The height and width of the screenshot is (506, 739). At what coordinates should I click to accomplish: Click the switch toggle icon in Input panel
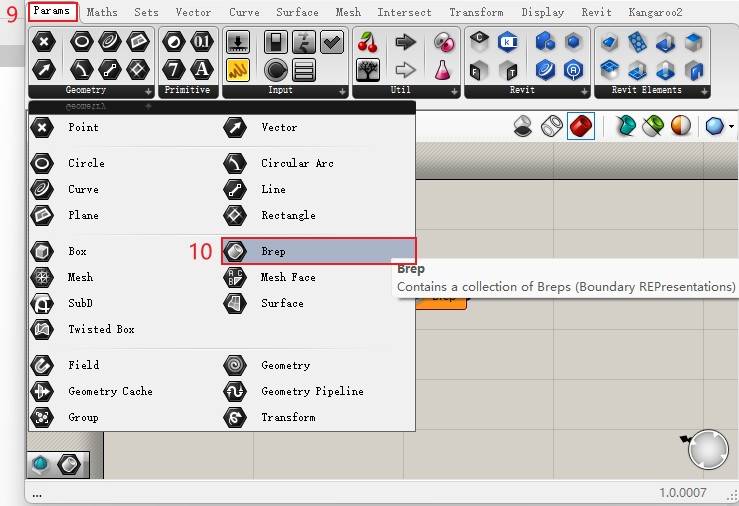276,42
